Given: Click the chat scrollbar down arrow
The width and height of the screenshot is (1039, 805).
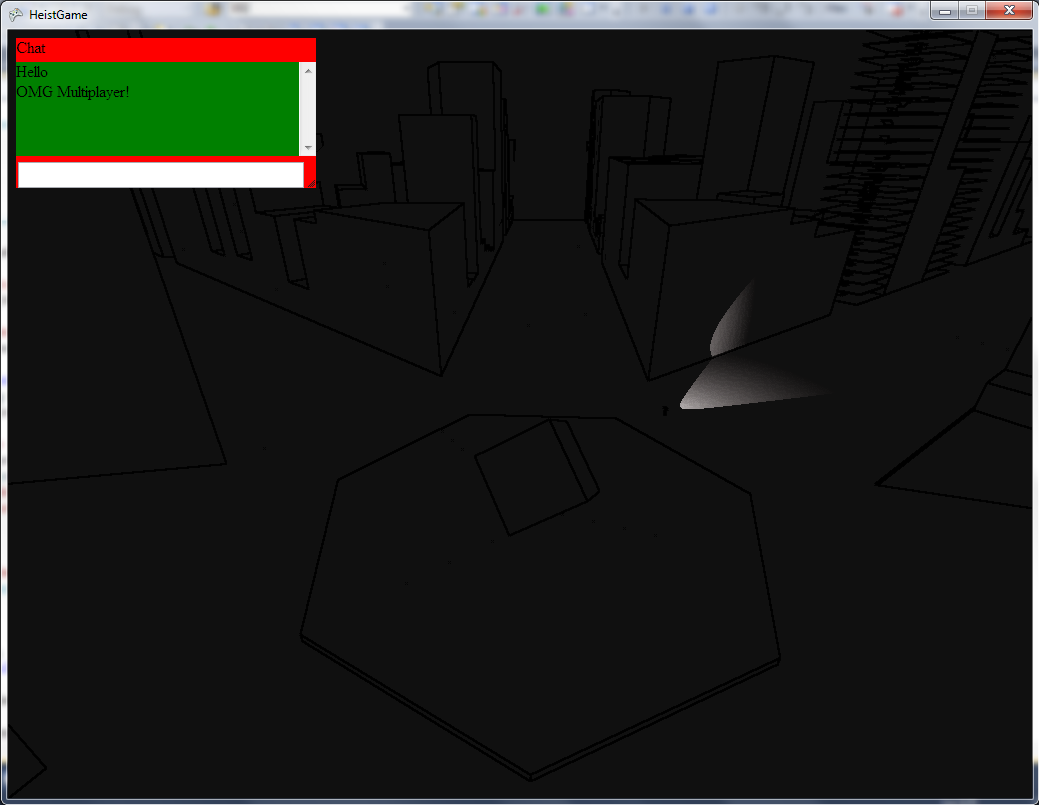Looking at the screenshot, I should (x=307, y=148).
